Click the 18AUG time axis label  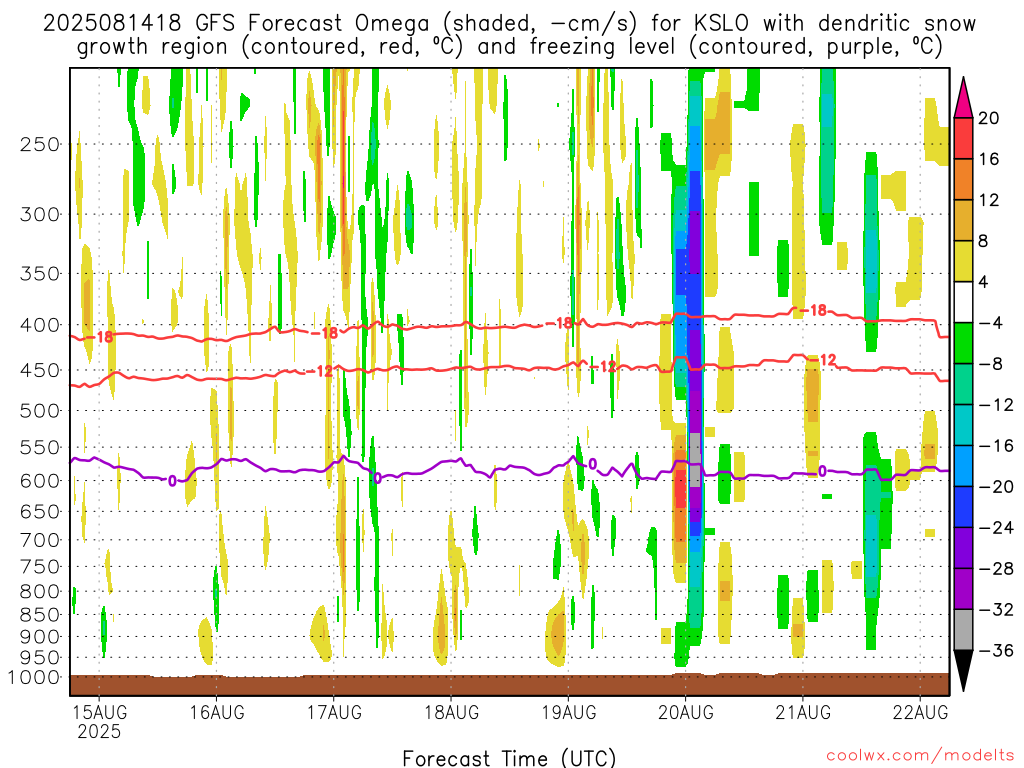[x=451, y=712]
